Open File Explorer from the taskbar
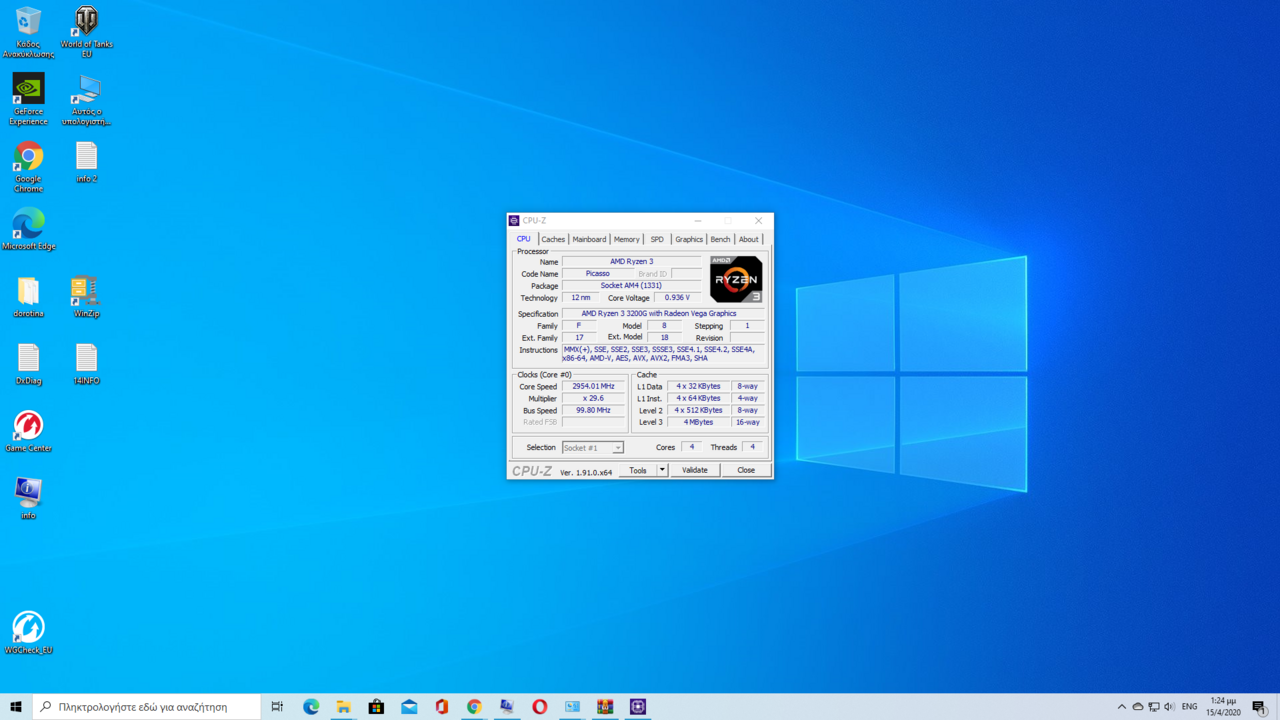Image resolution: width=1280 pixels, height=720 pixels. click(x=343, y=707)
